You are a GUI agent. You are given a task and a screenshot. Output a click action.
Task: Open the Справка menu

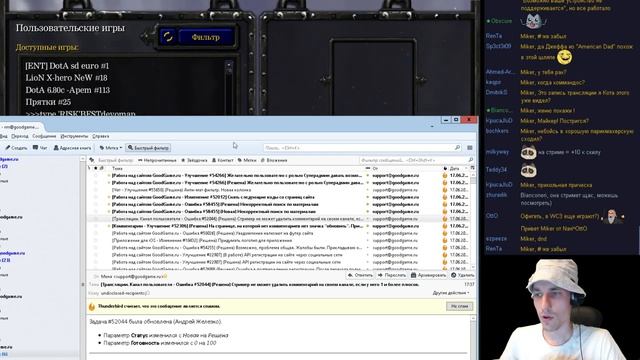[100, 136]
